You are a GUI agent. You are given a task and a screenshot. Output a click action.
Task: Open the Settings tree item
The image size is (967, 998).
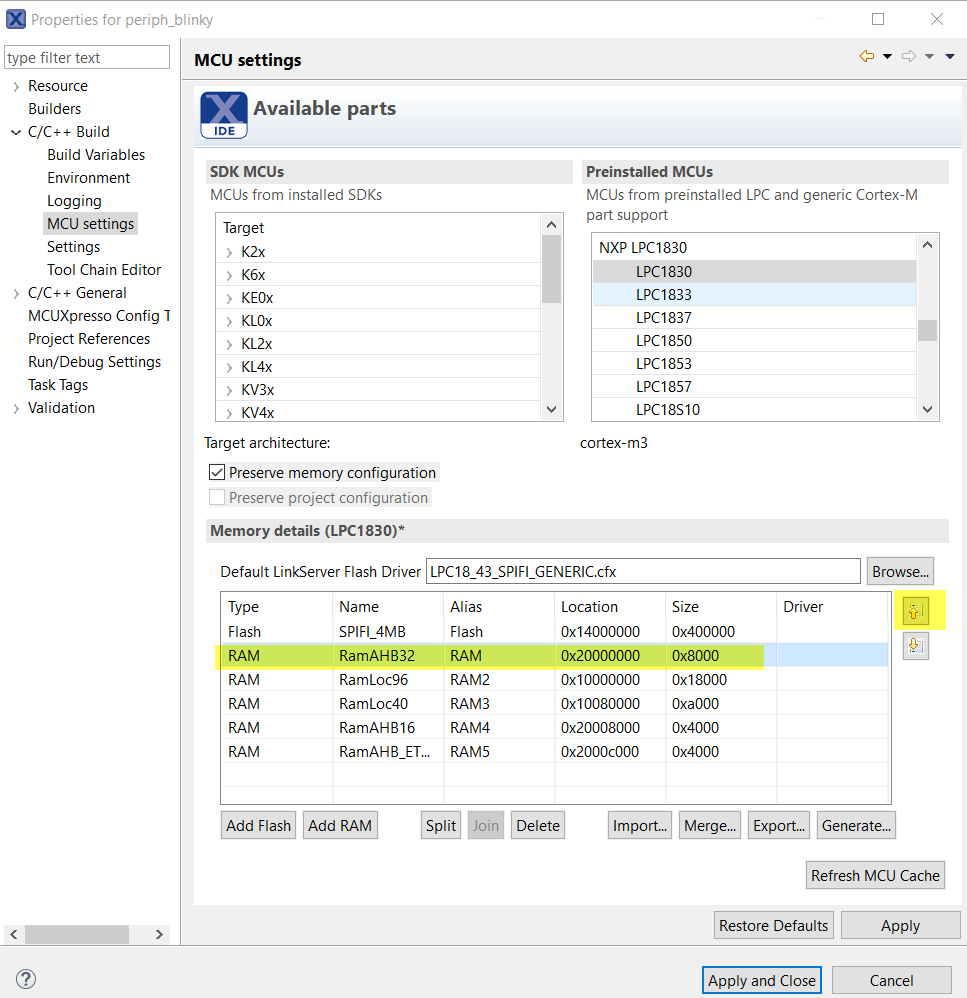coord(74,247)
